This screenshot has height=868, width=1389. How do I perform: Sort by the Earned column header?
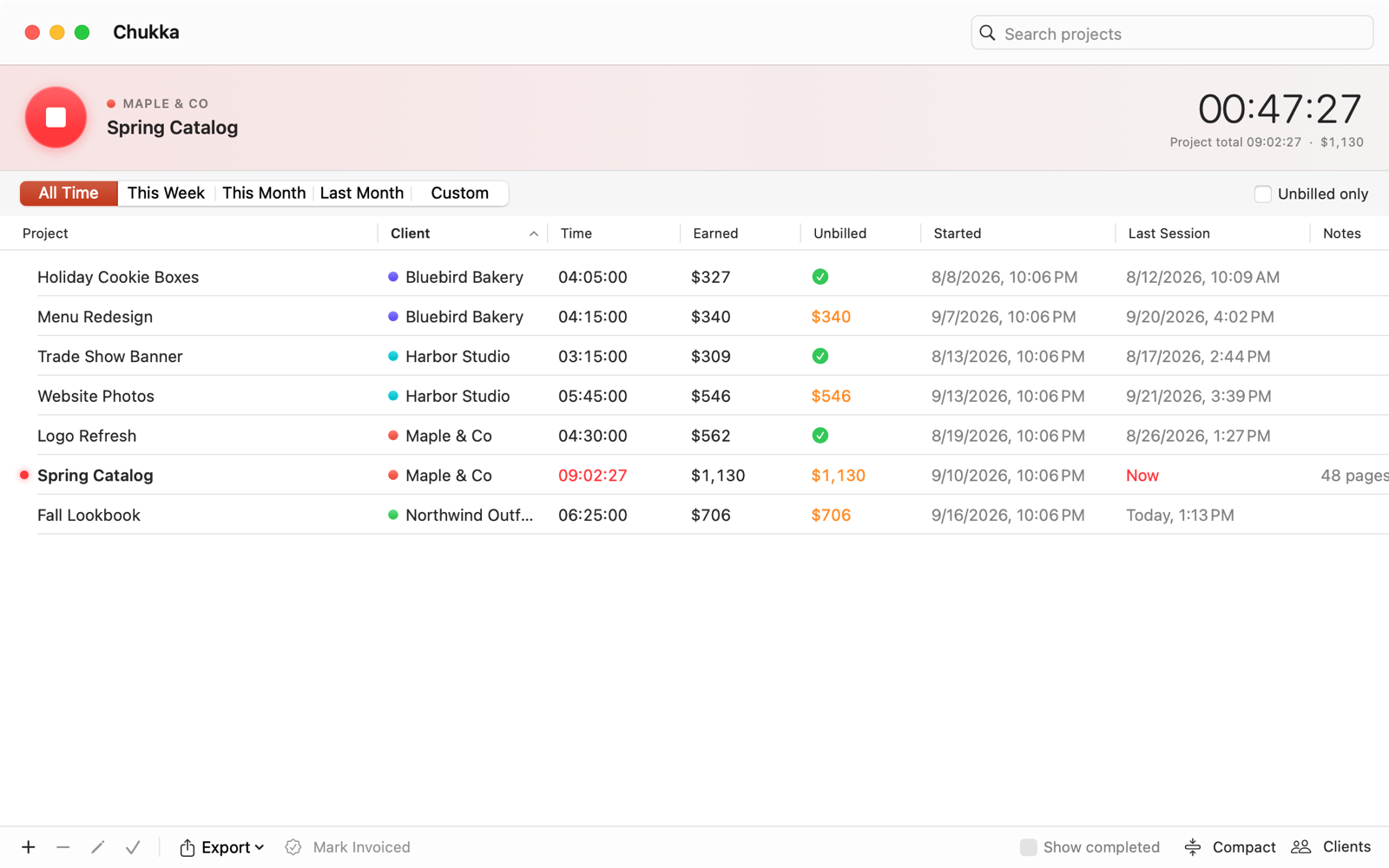[715, 233]
